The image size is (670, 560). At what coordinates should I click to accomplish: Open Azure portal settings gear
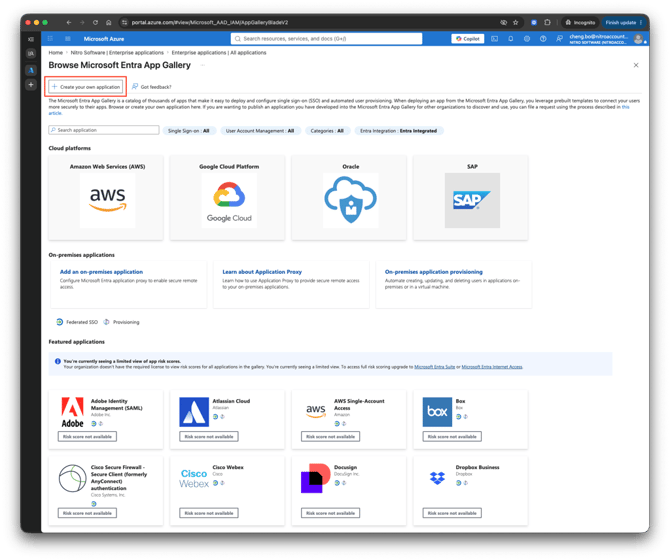(x=527, y=39)
